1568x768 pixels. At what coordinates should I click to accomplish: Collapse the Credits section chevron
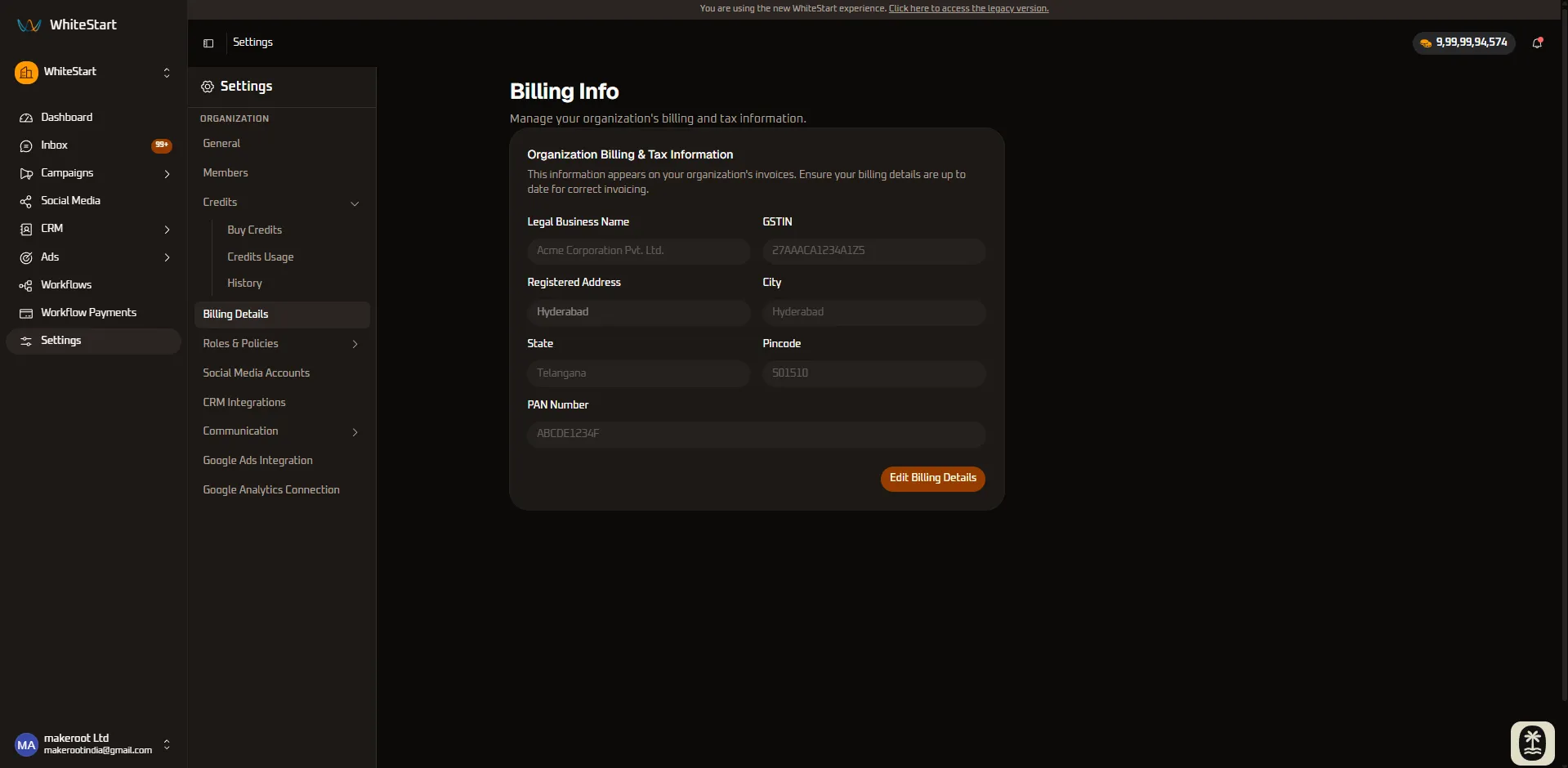click(355, 203)
